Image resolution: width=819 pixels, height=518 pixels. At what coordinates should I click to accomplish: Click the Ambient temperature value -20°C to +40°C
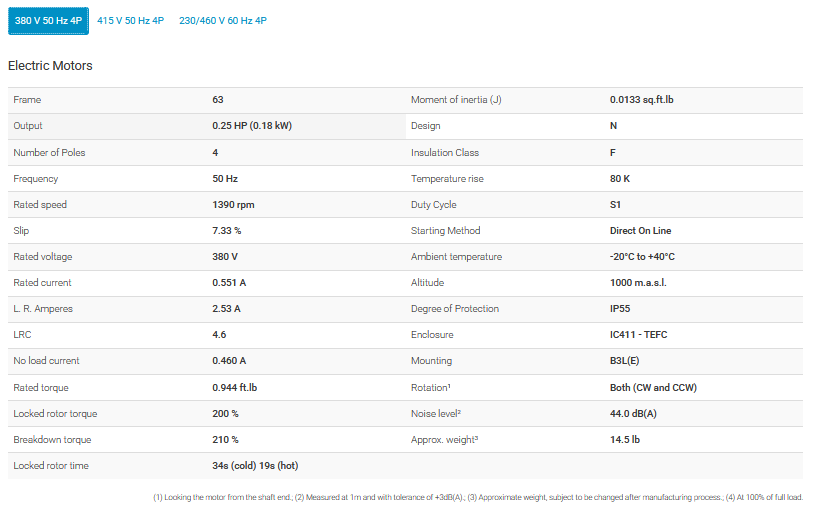coord(642,257)
